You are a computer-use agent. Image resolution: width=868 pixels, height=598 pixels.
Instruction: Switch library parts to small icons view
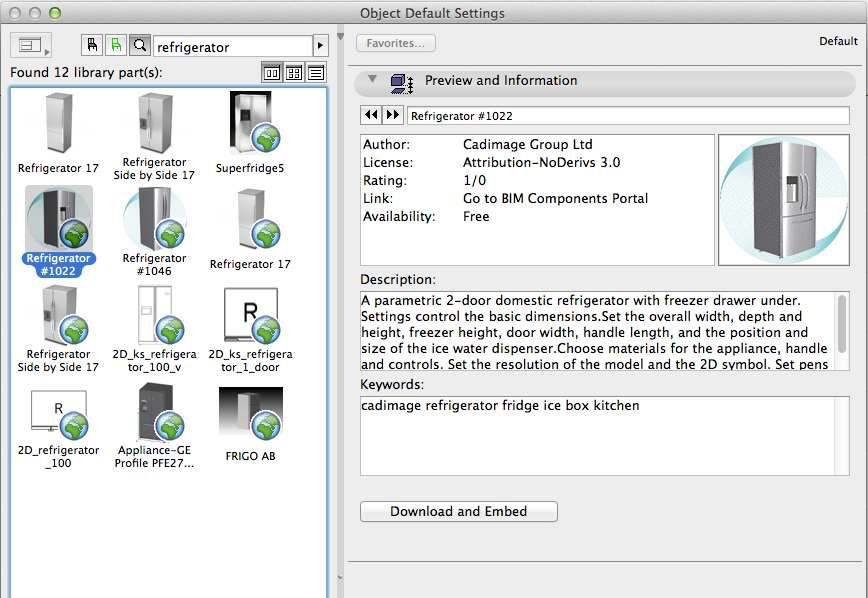[294, 71]
